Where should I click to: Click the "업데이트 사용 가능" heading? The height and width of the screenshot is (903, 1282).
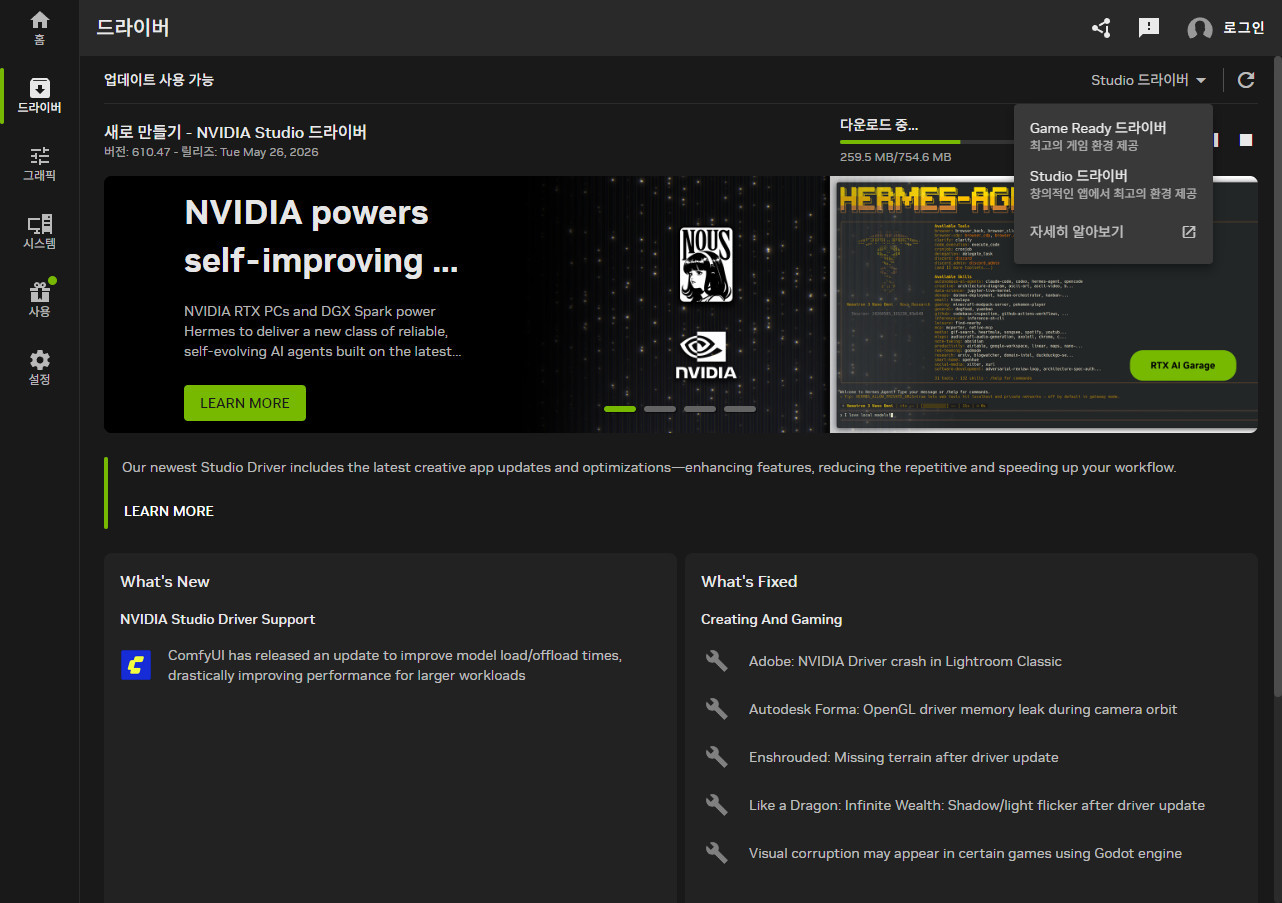159,80
